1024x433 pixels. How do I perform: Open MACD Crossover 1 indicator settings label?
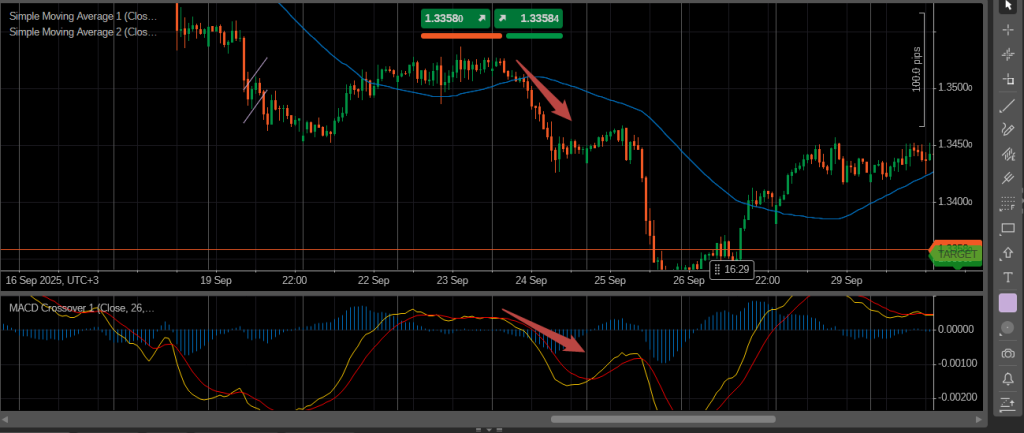pos(82,307)
